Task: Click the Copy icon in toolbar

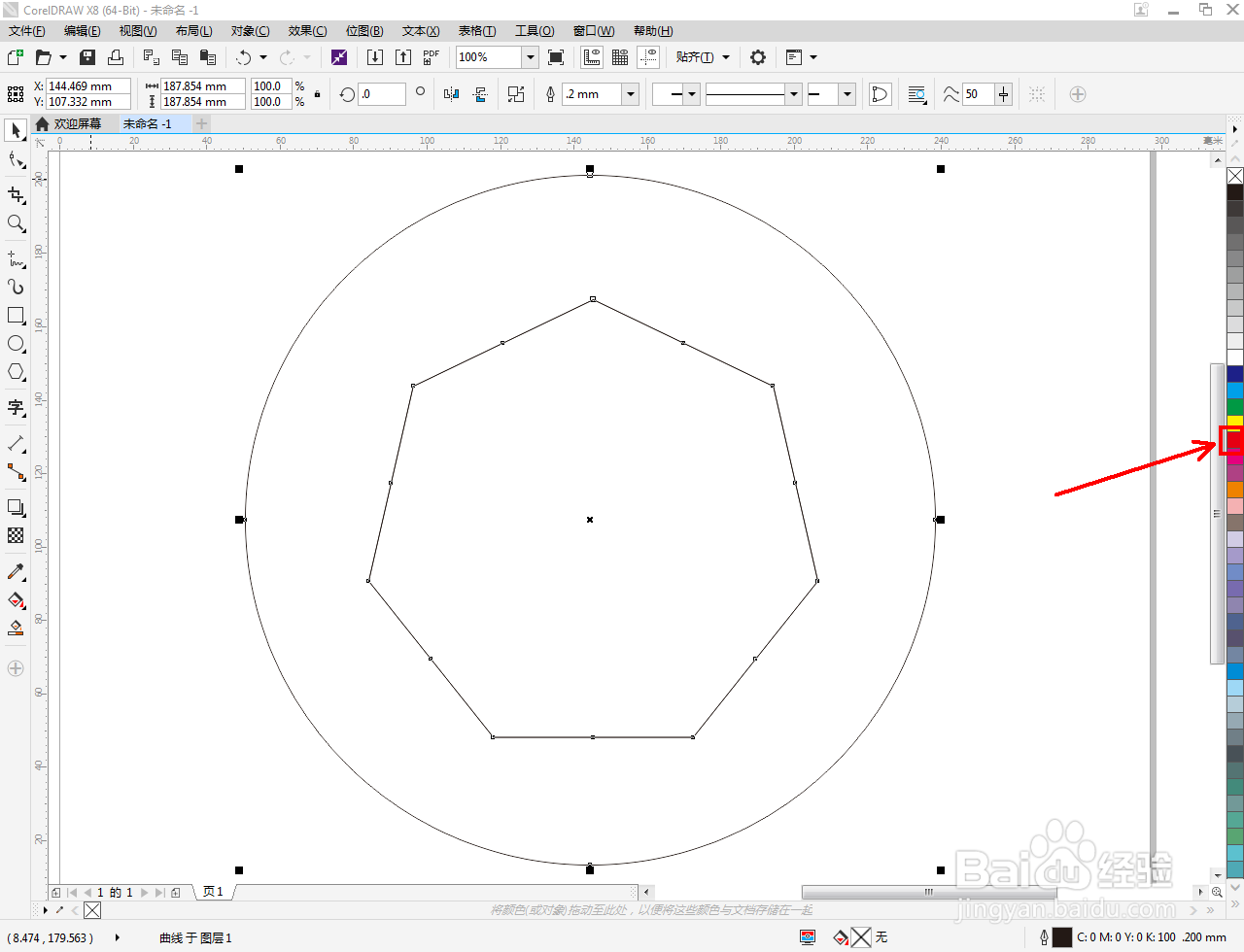Action: click(180, 57)
